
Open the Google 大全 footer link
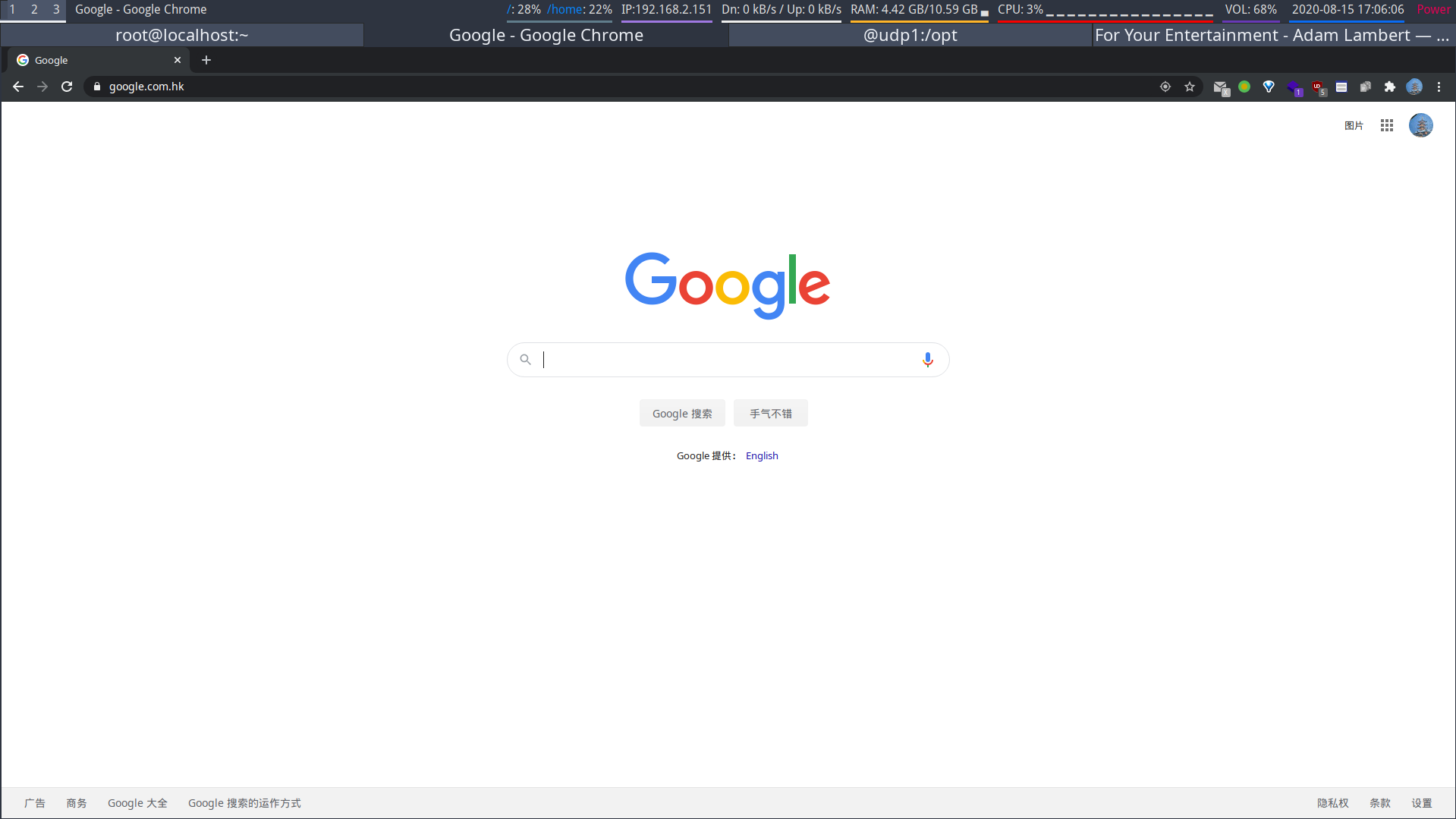pyautogui.click(x=137, y=804)
